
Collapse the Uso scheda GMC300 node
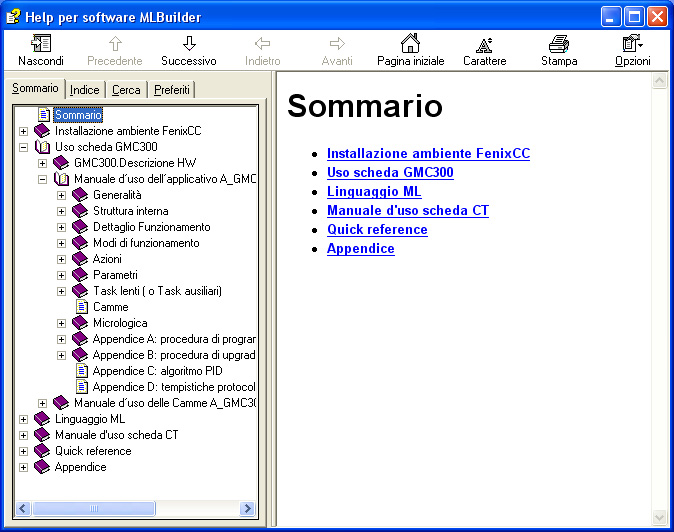click(x=24, y=147)
